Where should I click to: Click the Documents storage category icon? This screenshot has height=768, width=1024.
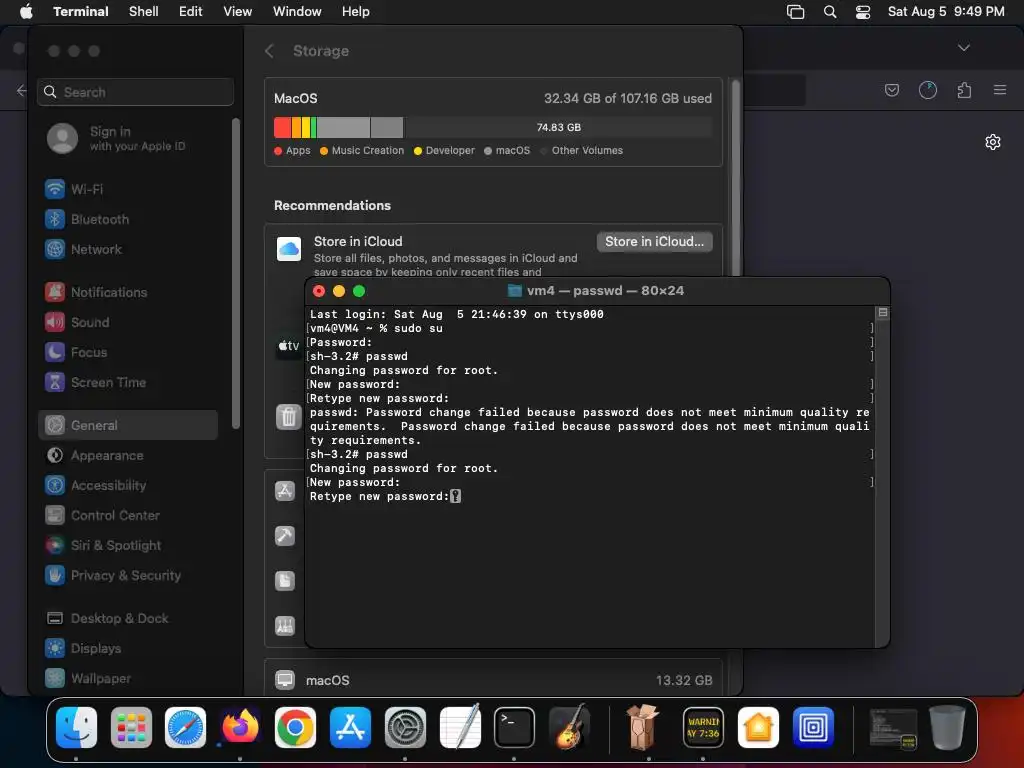[x=285, y=581]
